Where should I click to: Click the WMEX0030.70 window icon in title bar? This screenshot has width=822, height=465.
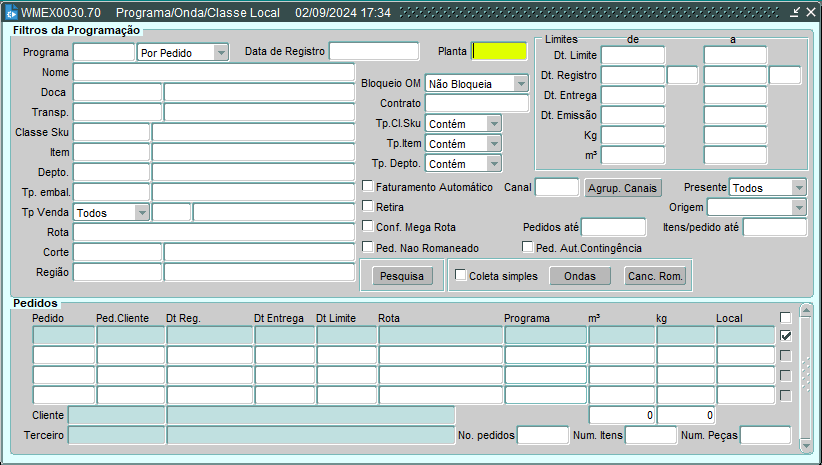[x=11, y=14]
